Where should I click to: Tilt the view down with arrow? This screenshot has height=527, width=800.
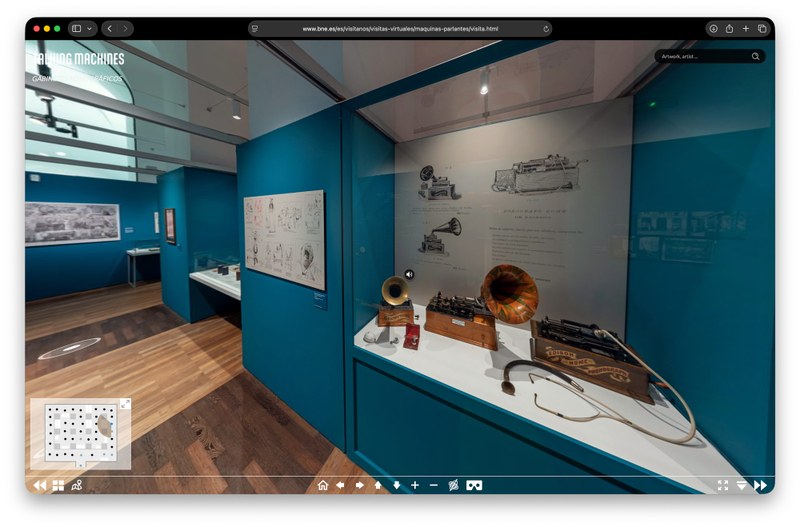coord(396,485)
